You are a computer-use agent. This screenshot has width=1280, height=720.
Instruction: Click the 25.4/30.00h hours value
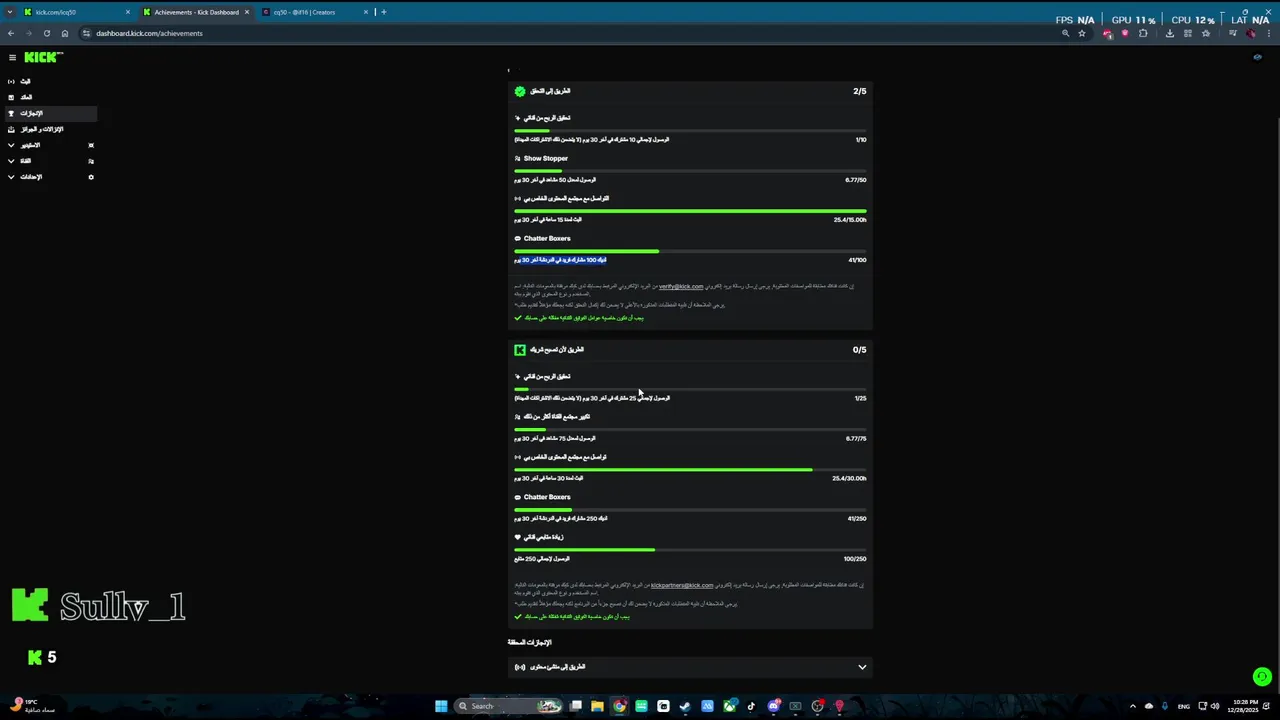point(849,478)
